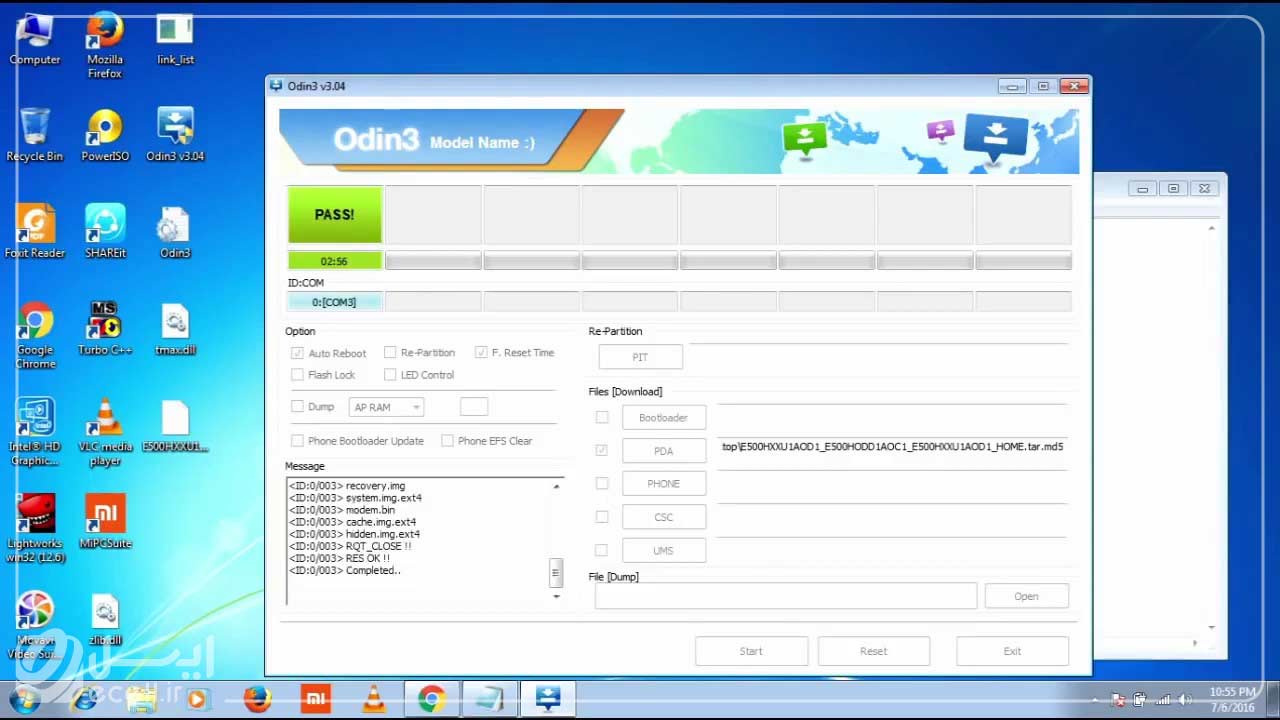Click the green 02:56 progress bar

[334, 261]
